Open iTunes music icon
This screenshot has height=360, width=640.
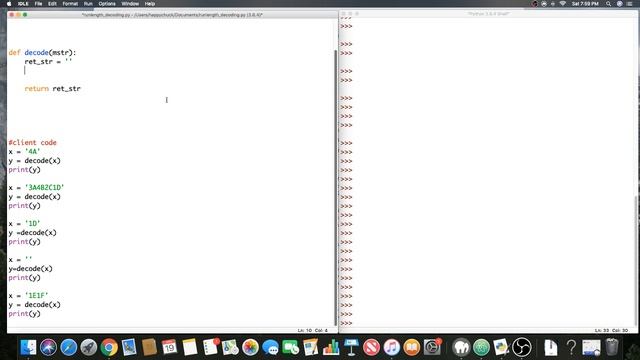point(392,347)
